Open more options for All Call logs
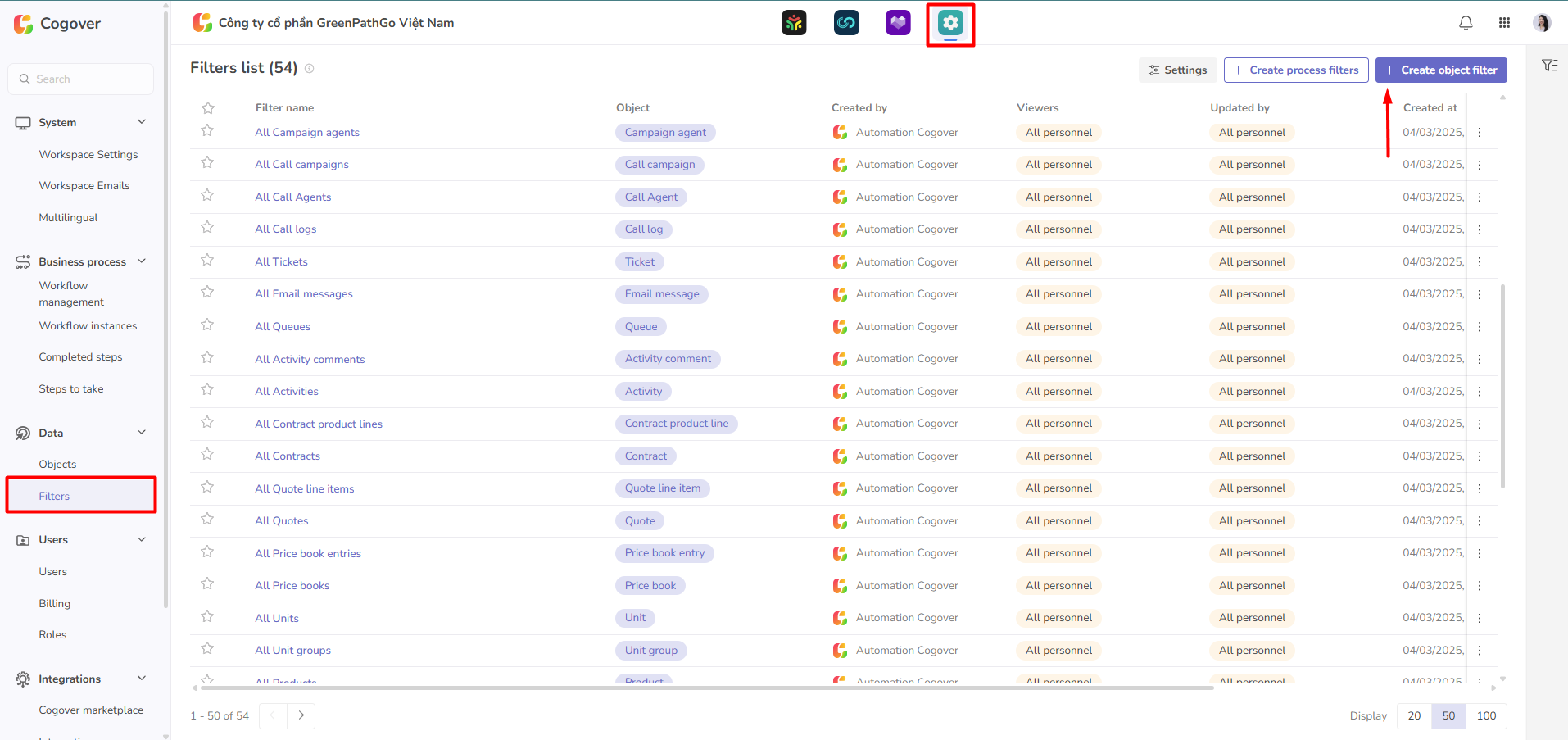This screenshot has height=740, width=1568. [1480, 229]
